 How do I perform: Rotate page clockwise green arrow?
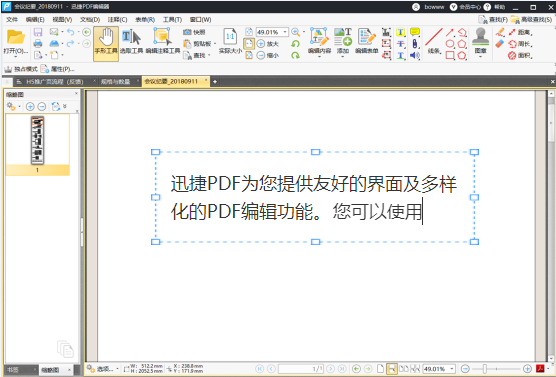pos(295,55)
